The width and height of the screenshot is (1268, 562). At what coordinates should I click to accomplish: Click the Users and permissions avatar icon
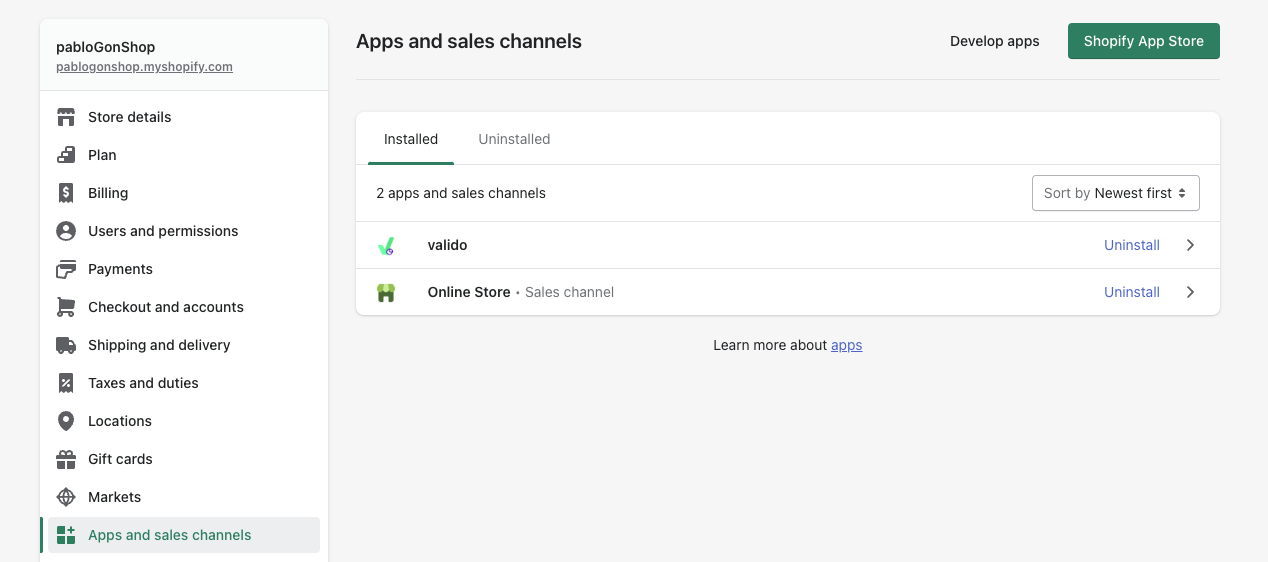66,231
